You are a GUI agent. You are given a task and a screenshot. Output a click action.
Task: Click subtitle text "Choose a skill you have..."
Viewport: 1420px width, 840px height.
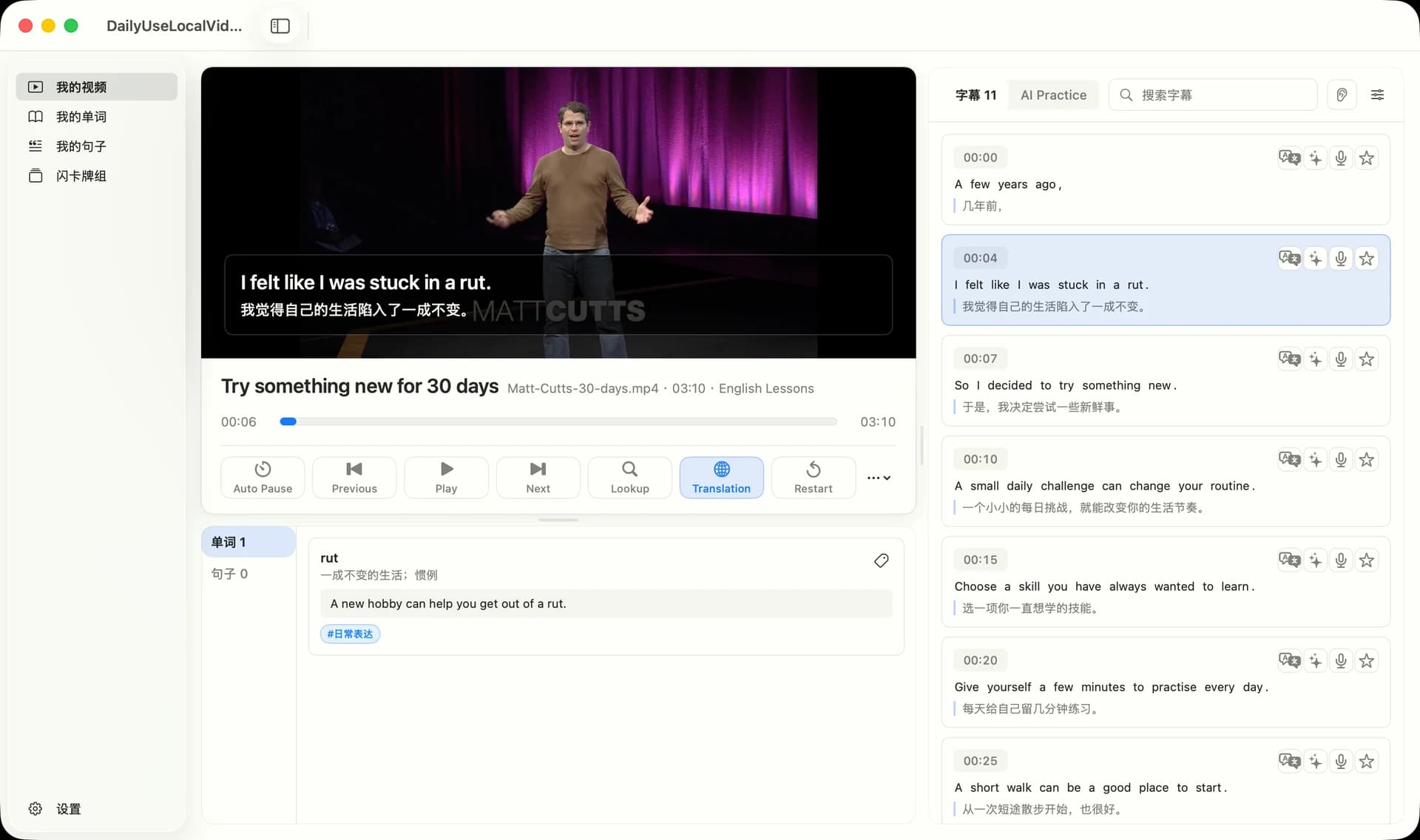(x=1104, y=586)
